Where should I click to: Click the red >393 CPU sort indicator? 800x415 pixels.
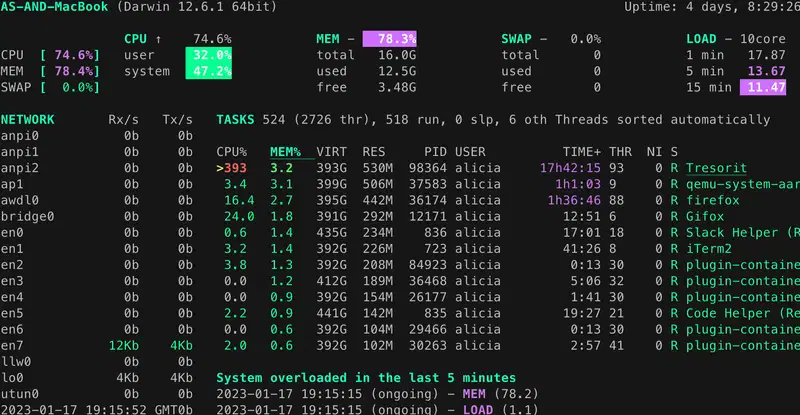(231, 168)
